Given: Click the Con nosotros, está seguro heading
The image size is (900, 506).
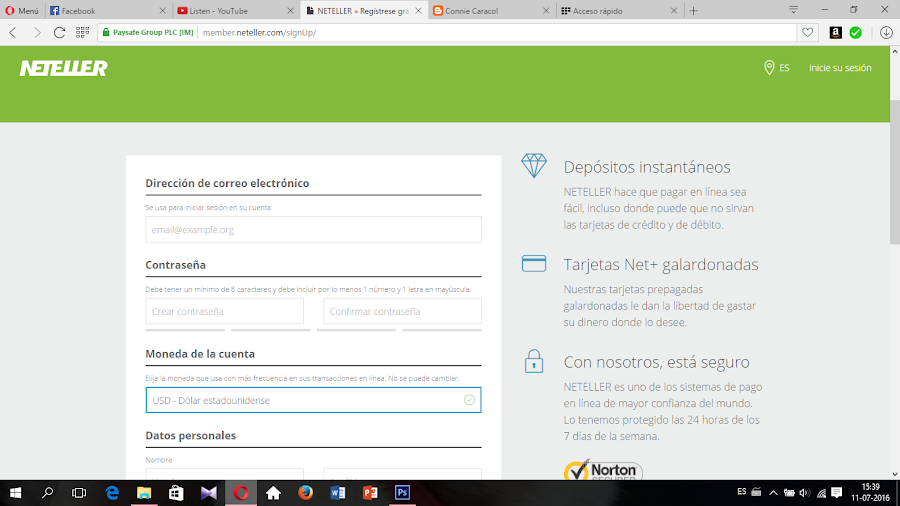Looking at the screenshot, I should [657, 362].
